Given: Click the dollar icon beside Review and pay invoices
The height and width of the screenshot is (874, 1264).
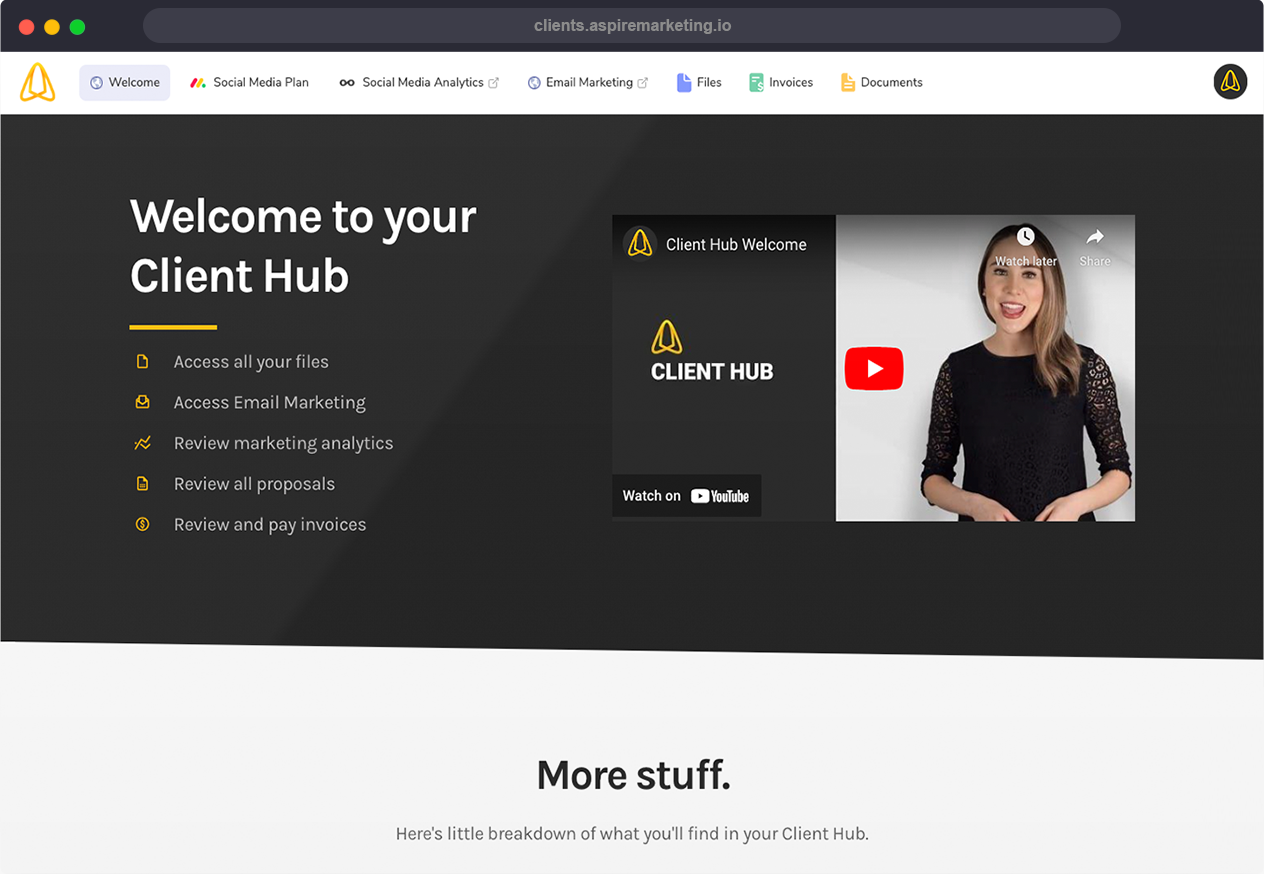Looking at the screenshot, I should coord(143,524).
